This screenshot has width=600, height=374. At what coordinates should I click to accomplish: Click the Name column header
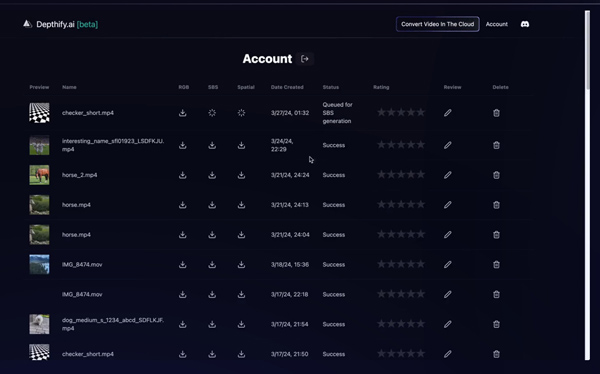point(69,87)
